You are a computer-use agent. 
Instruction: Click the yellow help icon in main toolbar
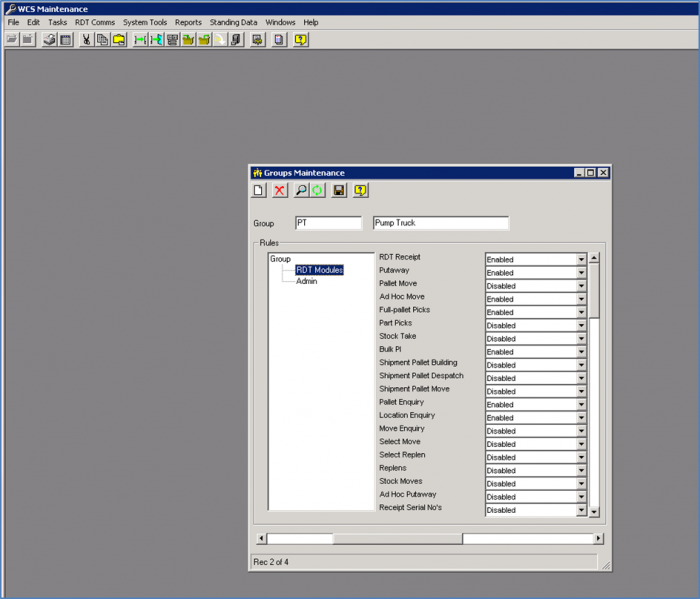click(300, 40)
